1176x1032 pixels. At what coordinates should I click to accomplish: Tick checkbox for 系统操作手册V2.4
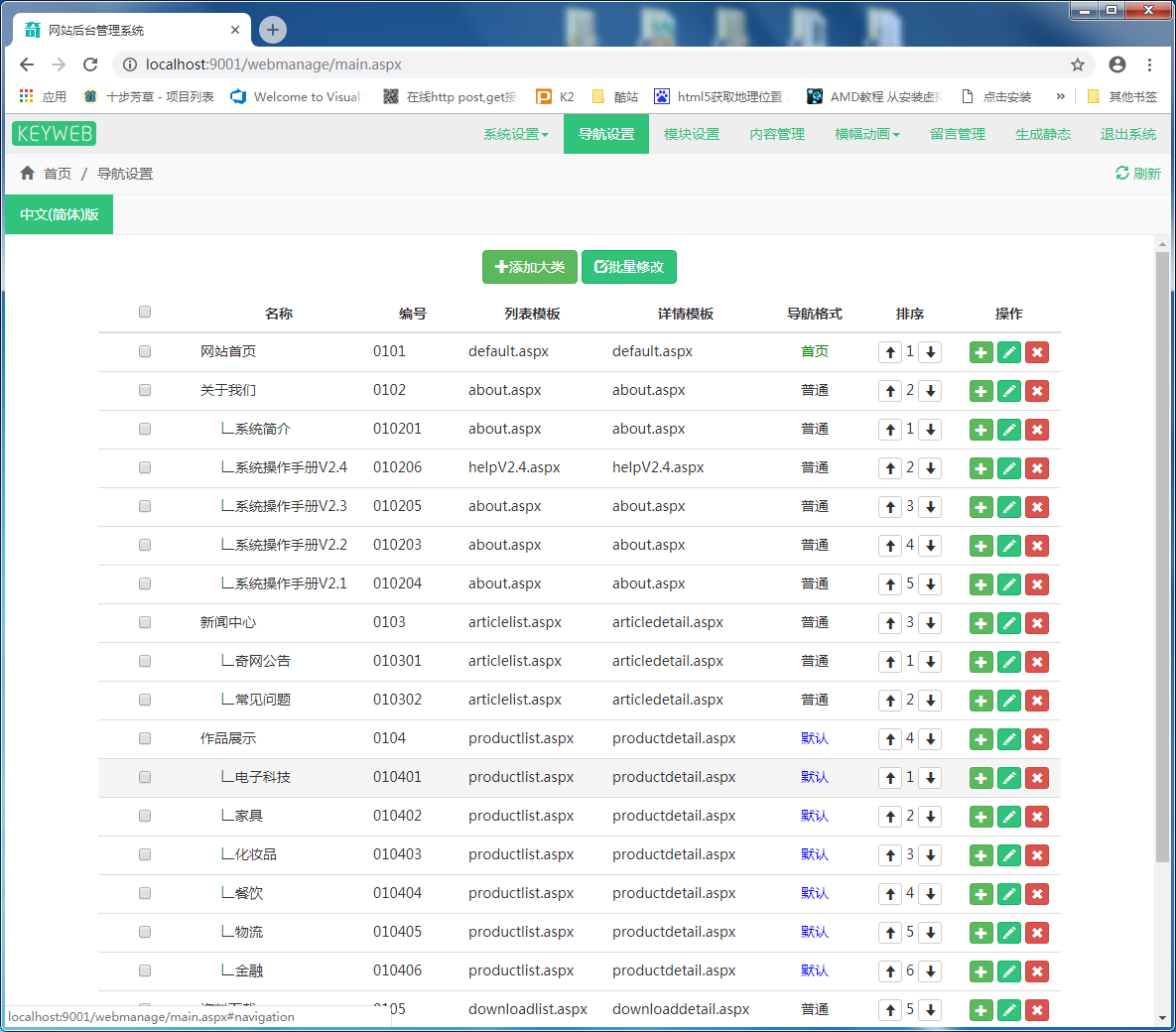click(x=145, y=467)
